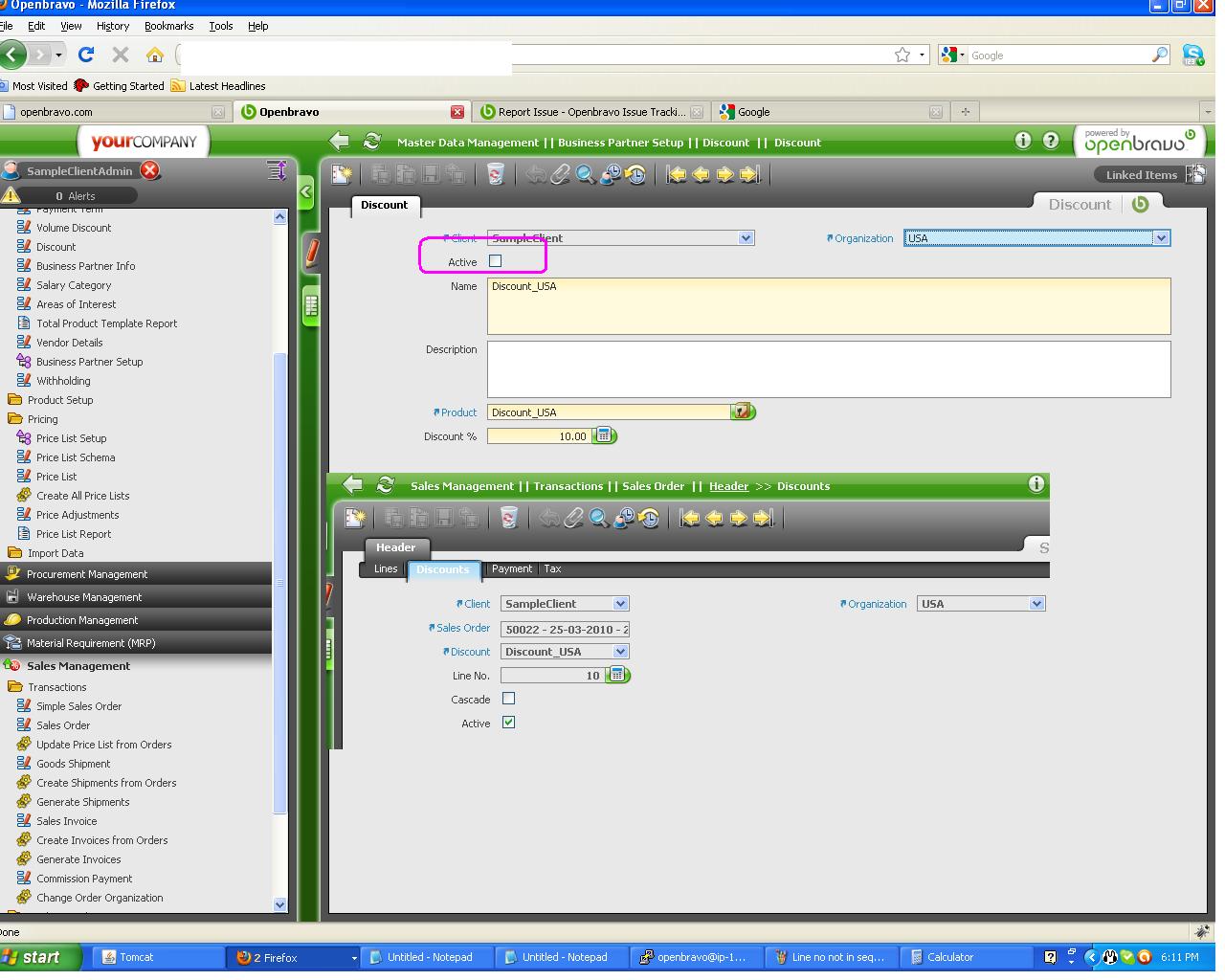Click the Description text area
The height and width of the screenshot is (980, 1225).
click(x=829, y=369)
